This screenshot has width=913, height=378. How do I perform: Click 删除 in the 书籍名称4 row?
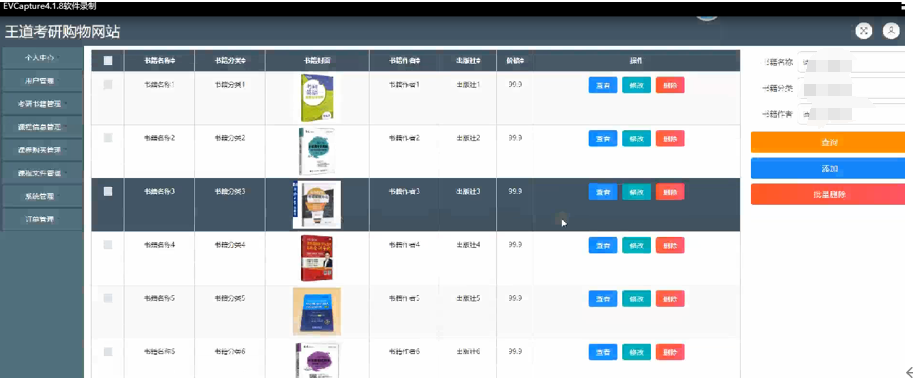670,245
